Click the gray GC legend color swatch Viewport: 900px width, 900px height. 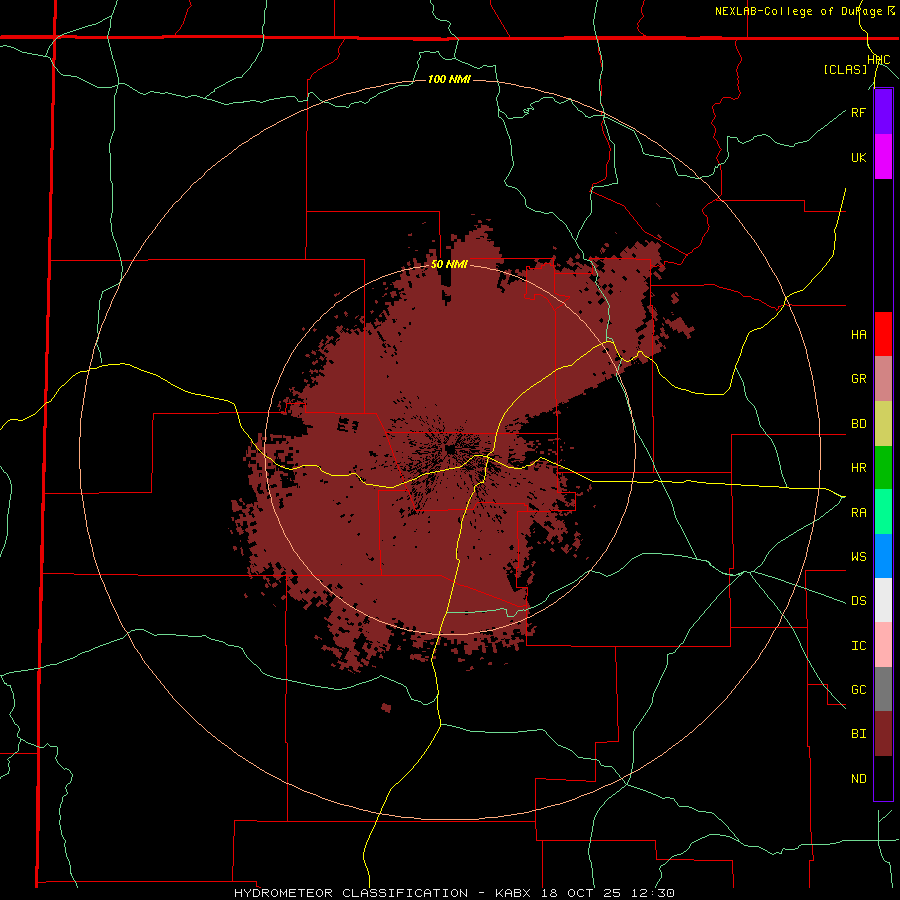point(883,689)
